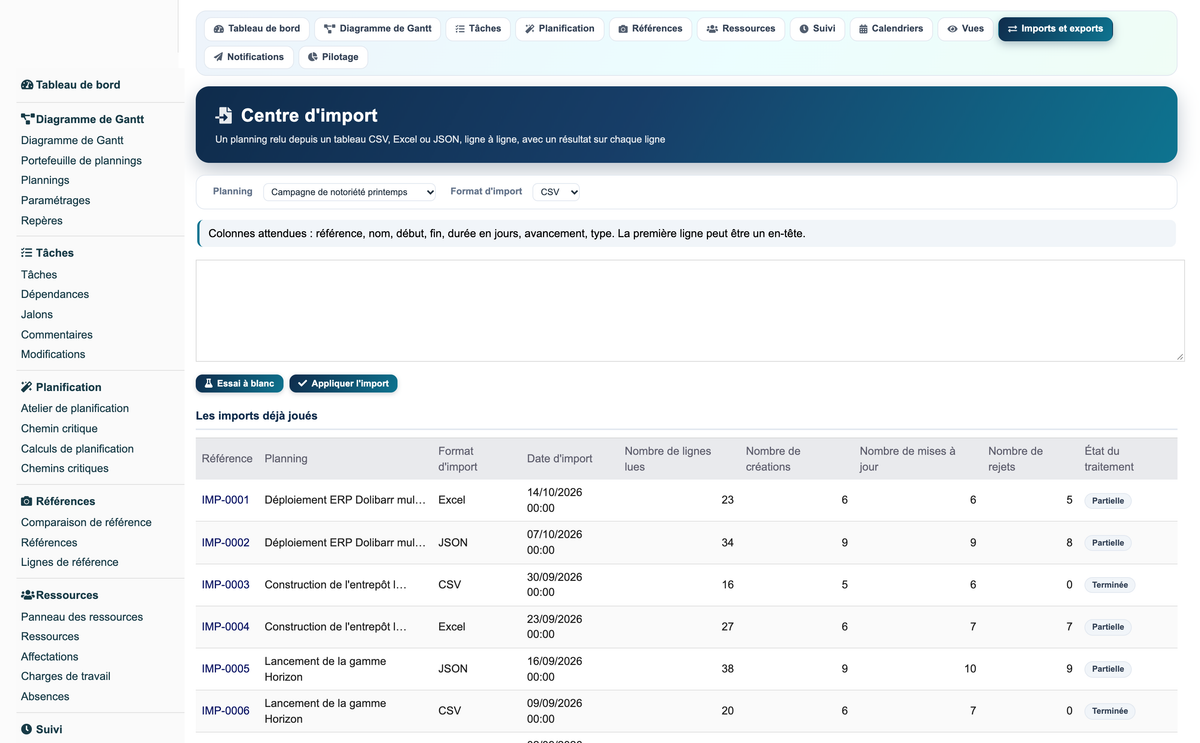Click into the import data text area
This screenshot has width=1200, height=743.
(x=690, y=311)
